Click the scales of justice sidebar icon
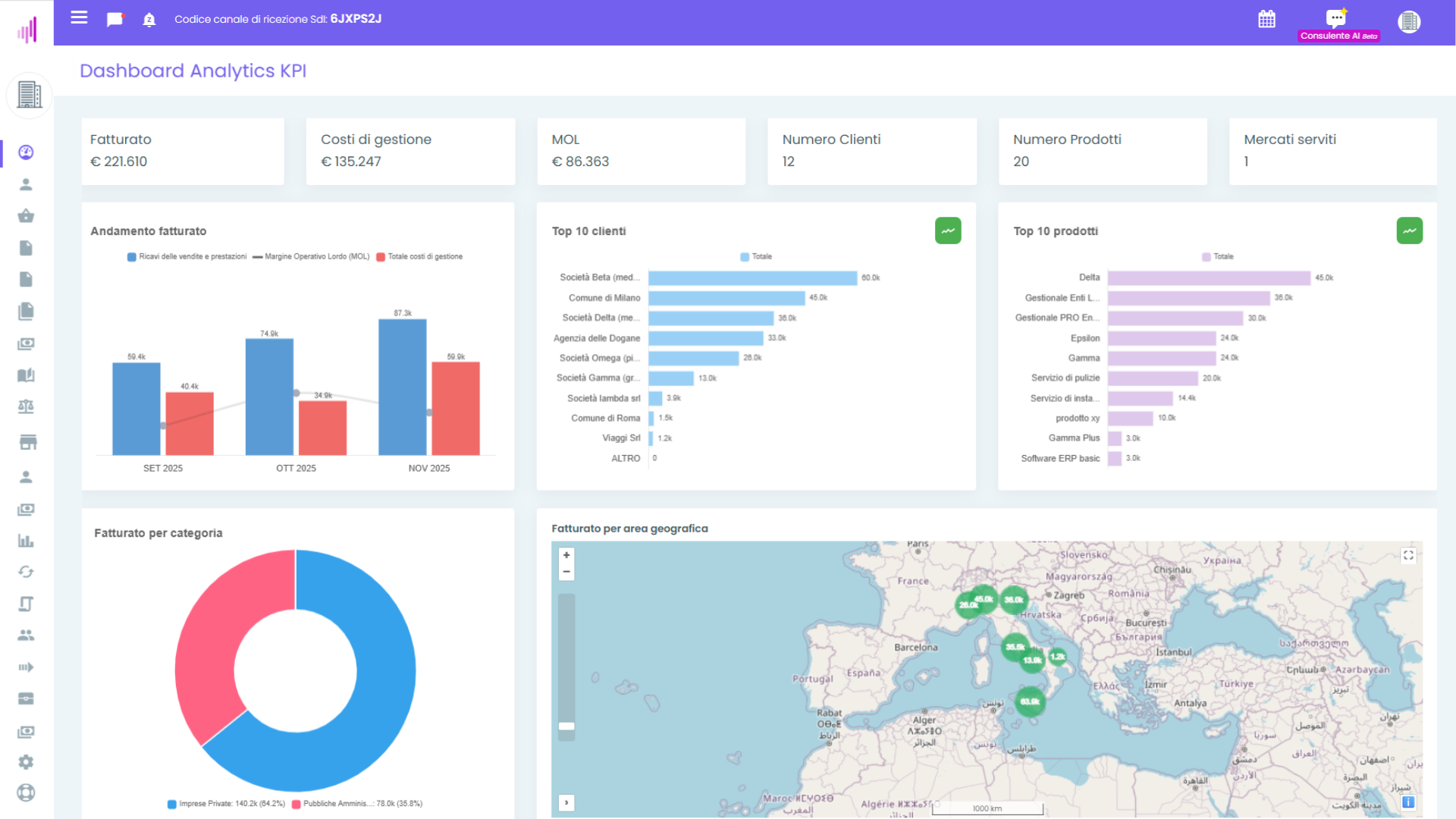Screen dimensions: 1456x819 pos(27,406)
